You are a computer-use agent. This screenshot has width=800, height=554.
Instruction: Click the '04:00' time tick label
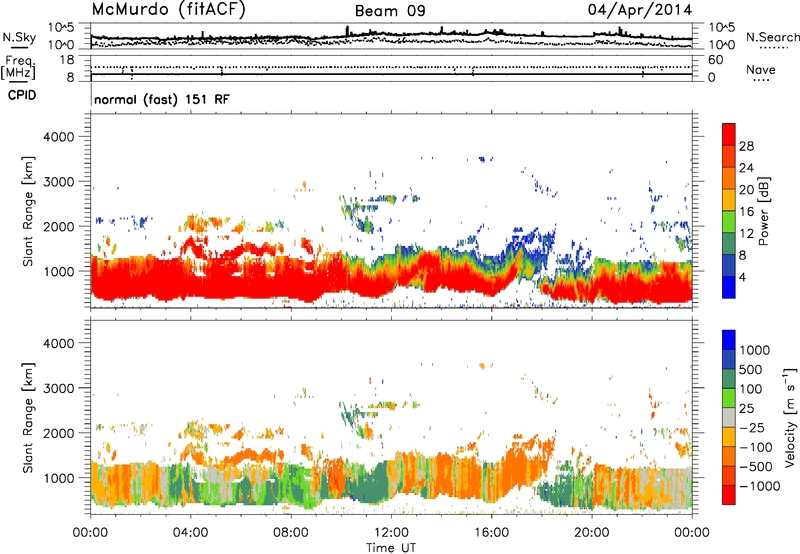pos(190,533)
